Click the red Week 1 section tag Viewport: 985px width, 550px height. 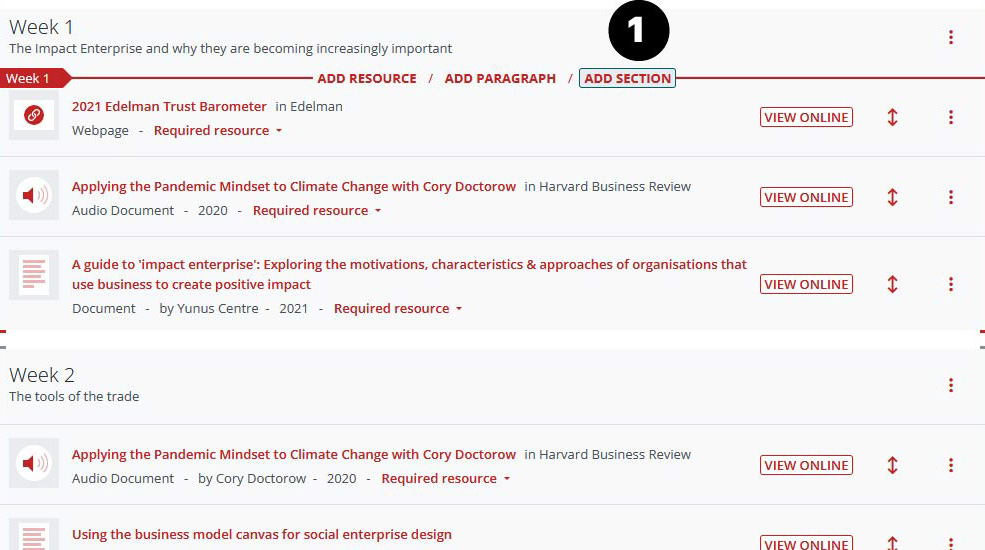pos(30,78)
